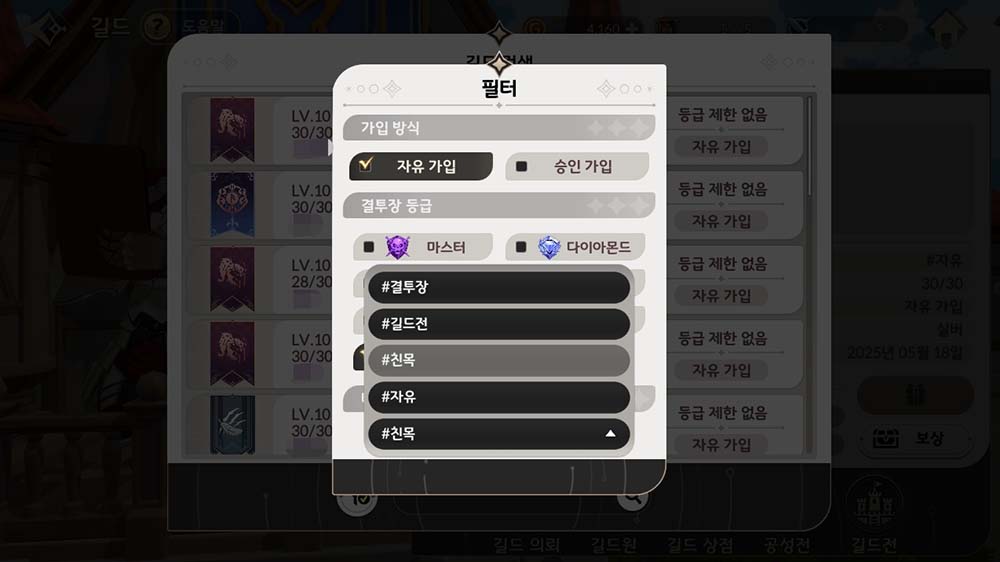Viewport: 1000px width, 562px height.
Task: Toggle the 다이아몬드 rank checkbox
Action: tap(521, 247)
